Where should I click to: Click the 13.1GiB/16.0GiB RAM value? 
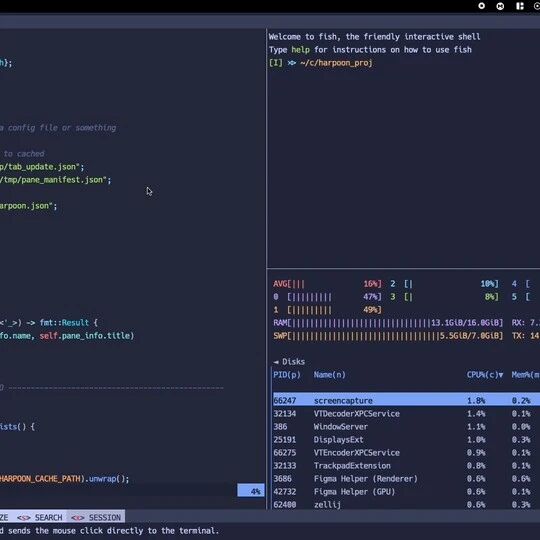pos(465,323)
